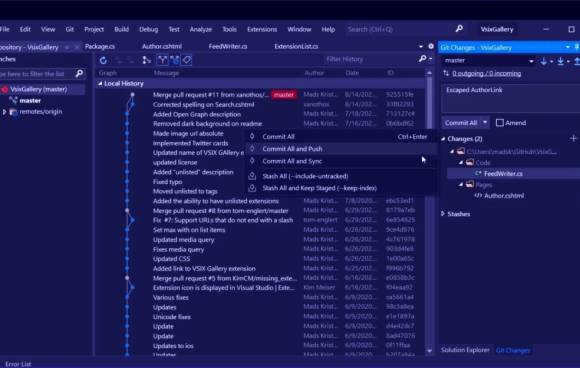Expand the remotes/origin tree node
This screenshot has height=368, width=580.
4,112
